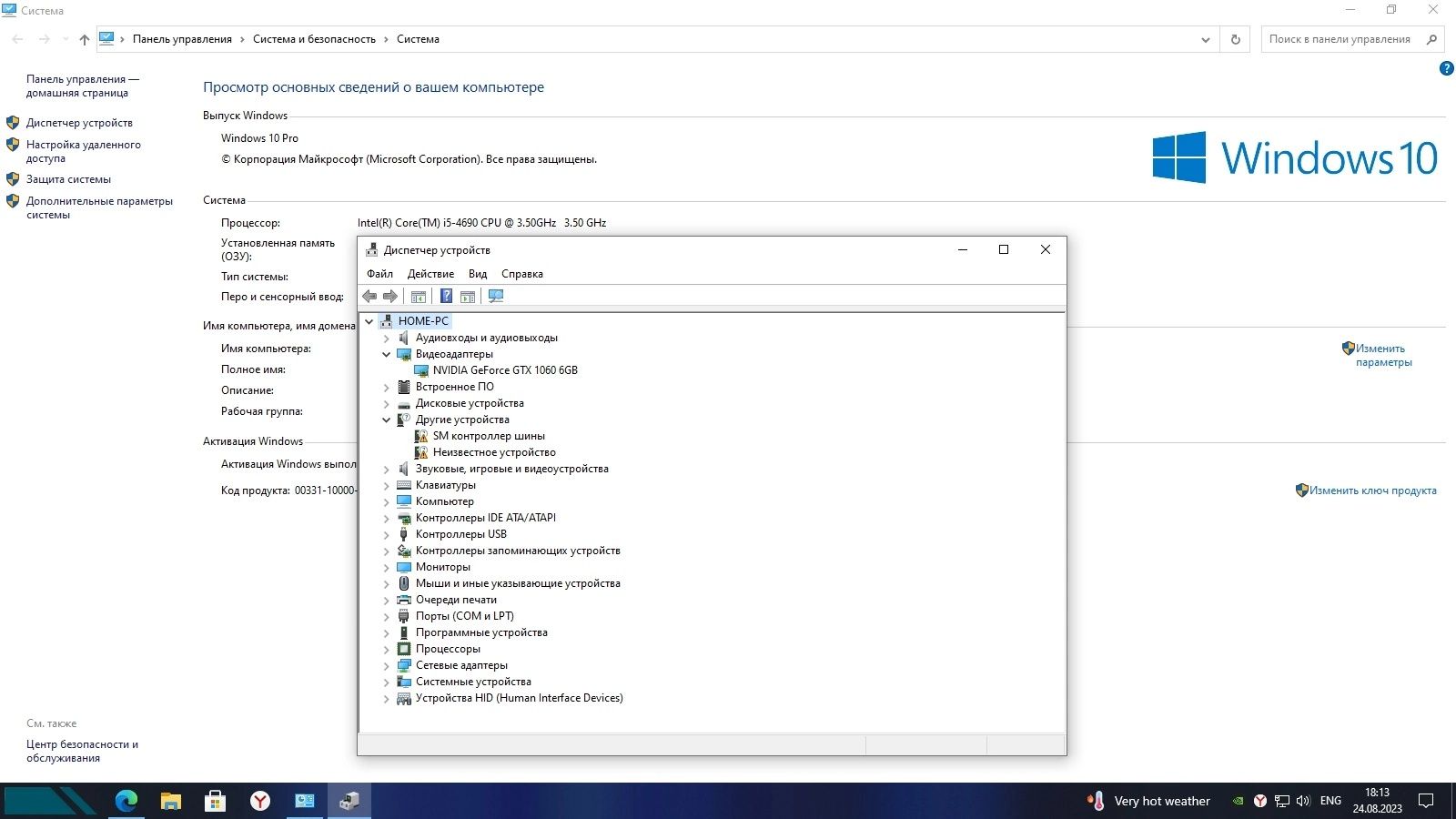The width and height of the screenshot is (1456, 819).
Task: Click the volume speaker tray icon
Action: [1303, 801]
